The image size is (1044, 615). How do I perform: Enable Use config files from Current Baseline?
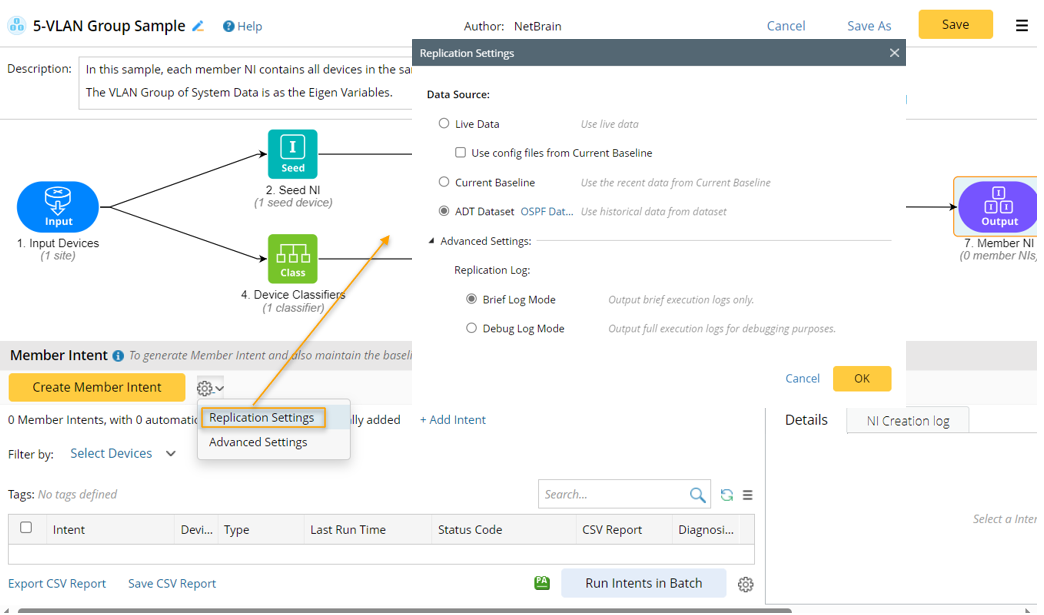[x=461, y=153]
